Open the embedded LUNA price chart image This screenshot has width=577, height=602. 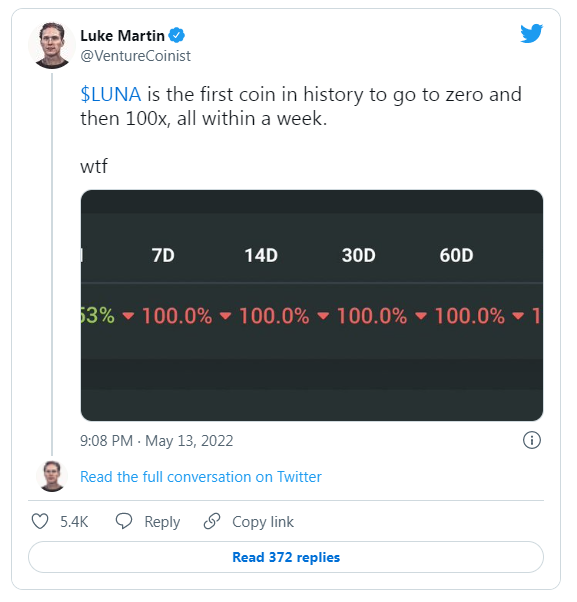coord(312,305)
